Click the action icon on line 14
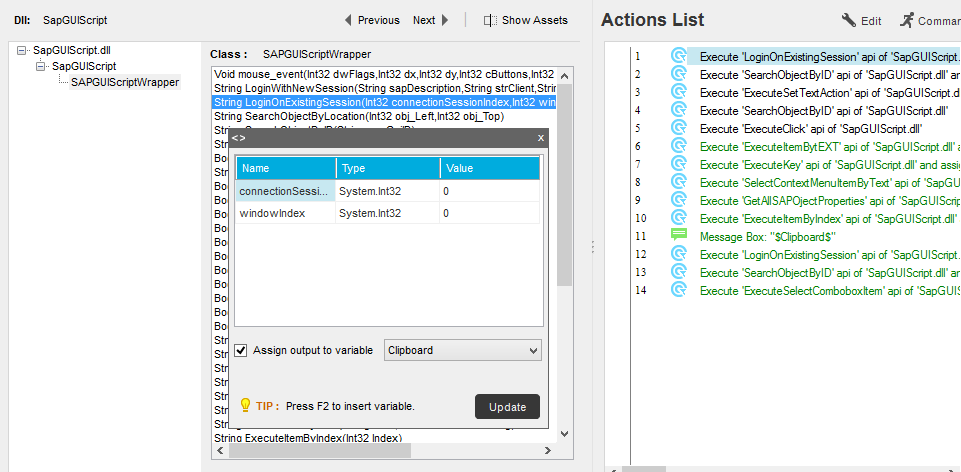961x472 pixels. pos(679,291)
